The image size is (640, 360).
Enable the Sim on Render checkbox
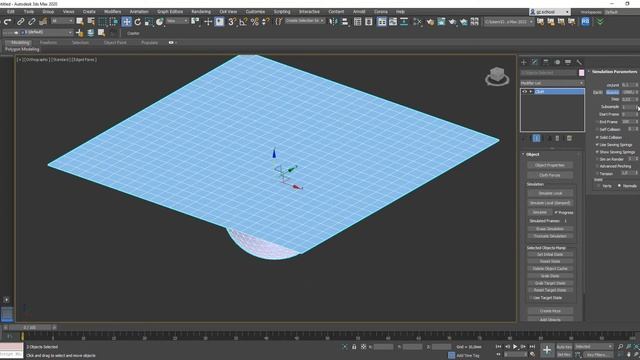pos(597,159)
